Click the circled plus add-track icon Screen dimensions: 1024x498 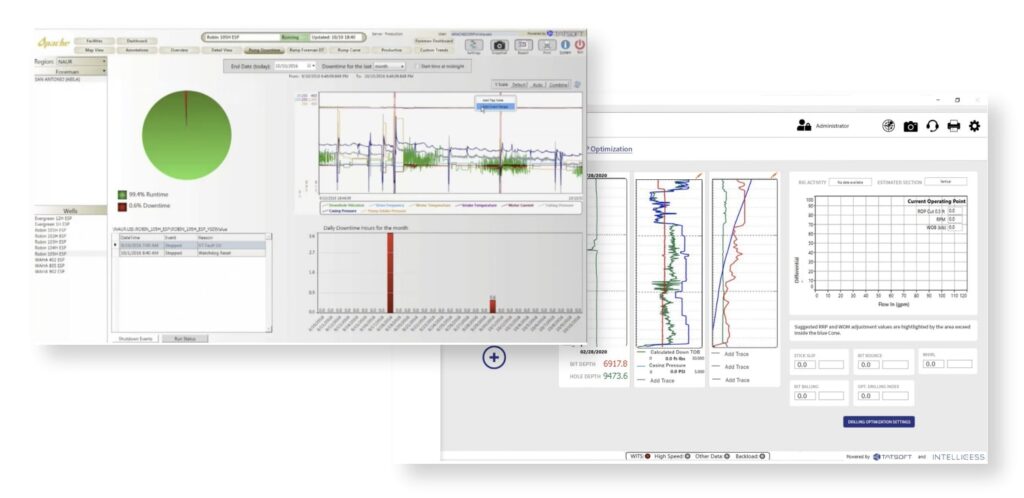click(x=496, y=357)
